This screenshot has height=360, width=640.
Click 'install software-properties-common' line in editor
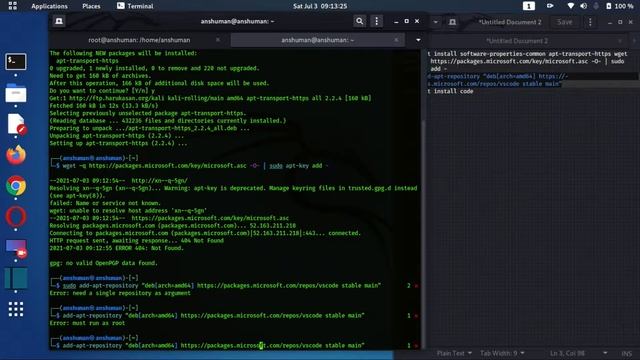[x=527, y=54]
